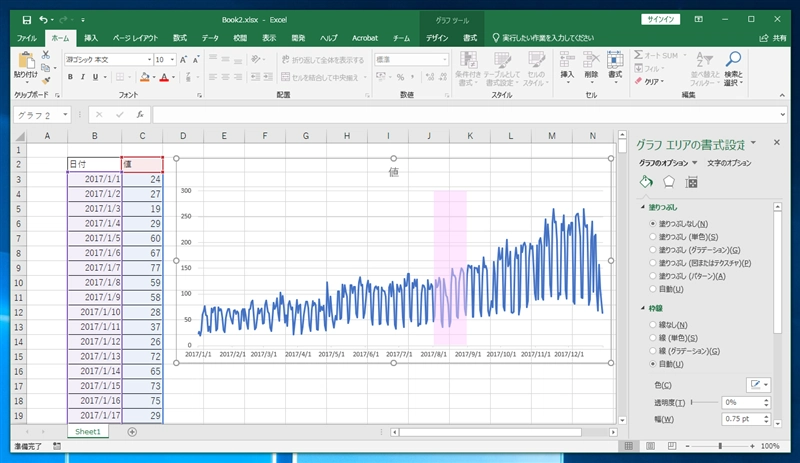Select Pattern fill radio option
This screenshot has width=800, height=463.
point(653,276)
